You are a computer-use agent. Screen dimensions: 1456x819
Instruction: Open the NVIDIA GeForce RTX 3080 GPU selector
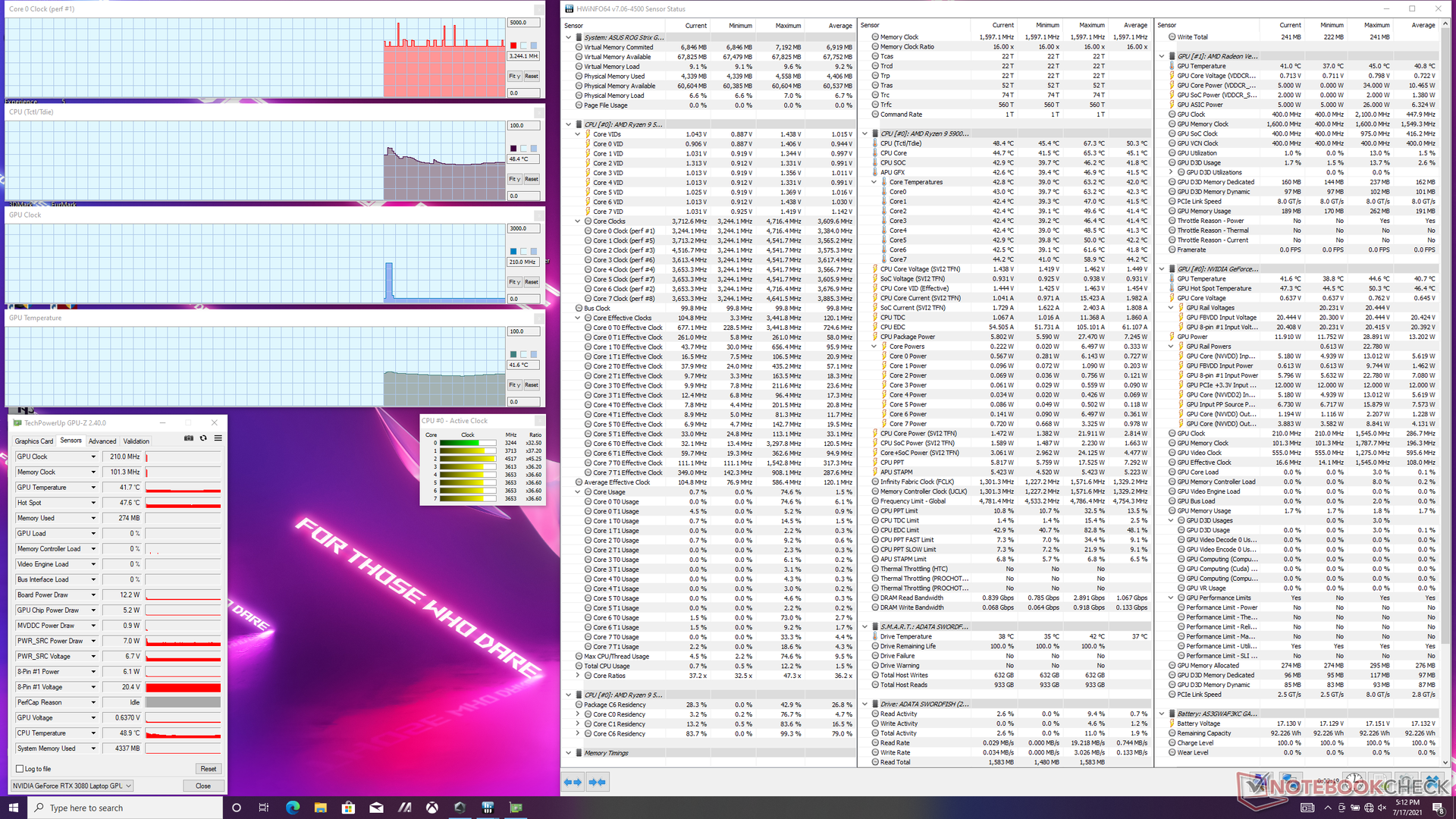[x=72, y=786]
